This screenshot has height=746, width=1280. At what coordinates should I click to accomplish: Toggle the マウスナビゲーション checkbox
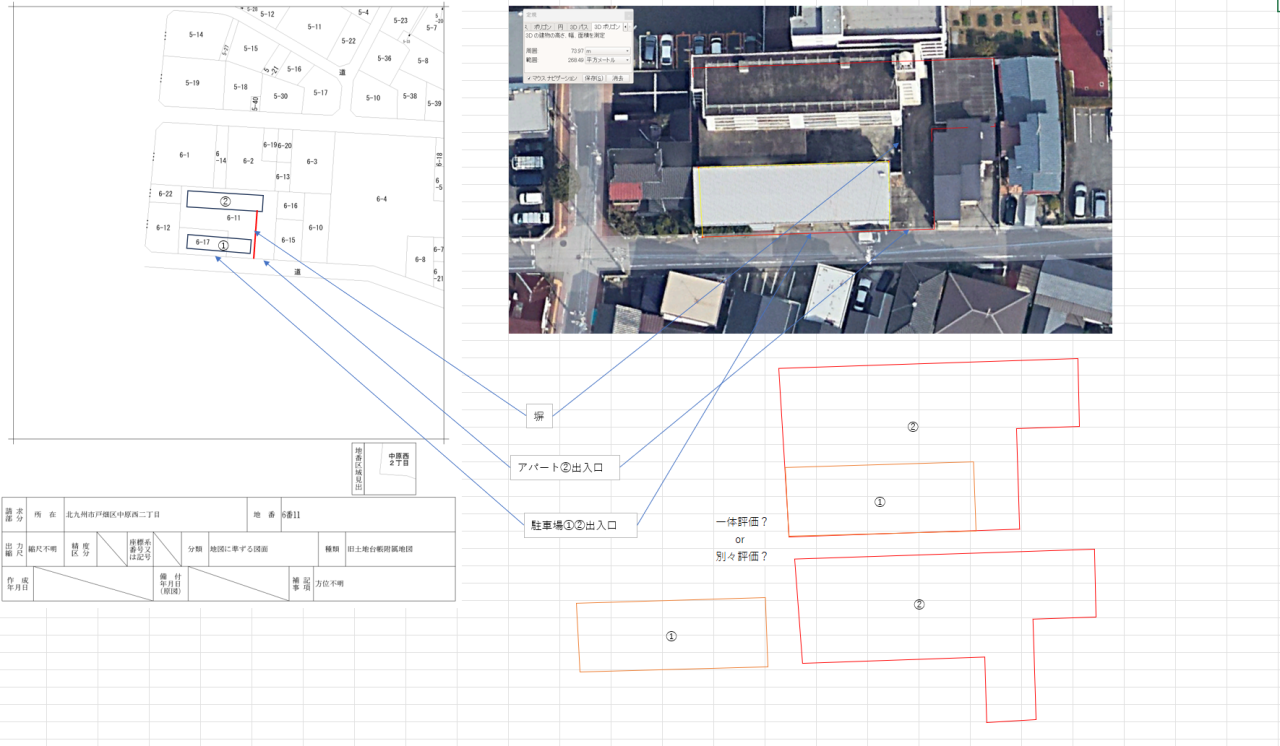point(529,78)
